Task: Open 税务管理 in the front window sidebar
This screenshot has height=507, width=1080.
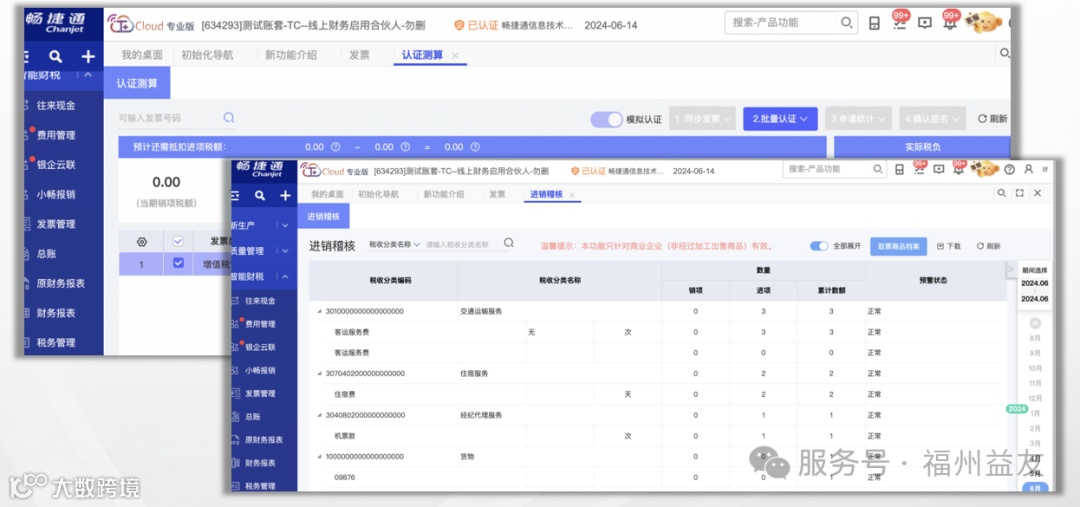Action: (260, 486)
